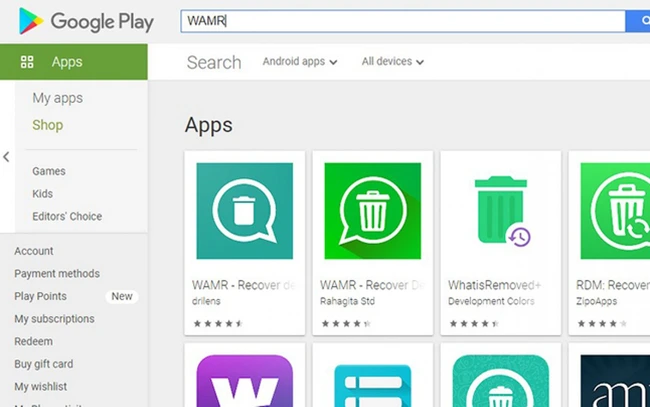Image resolution: width=650 pixels, height=407 pixels.
Task: Click the star rating under Rahagita Std app
Action: tap(346, 324)
